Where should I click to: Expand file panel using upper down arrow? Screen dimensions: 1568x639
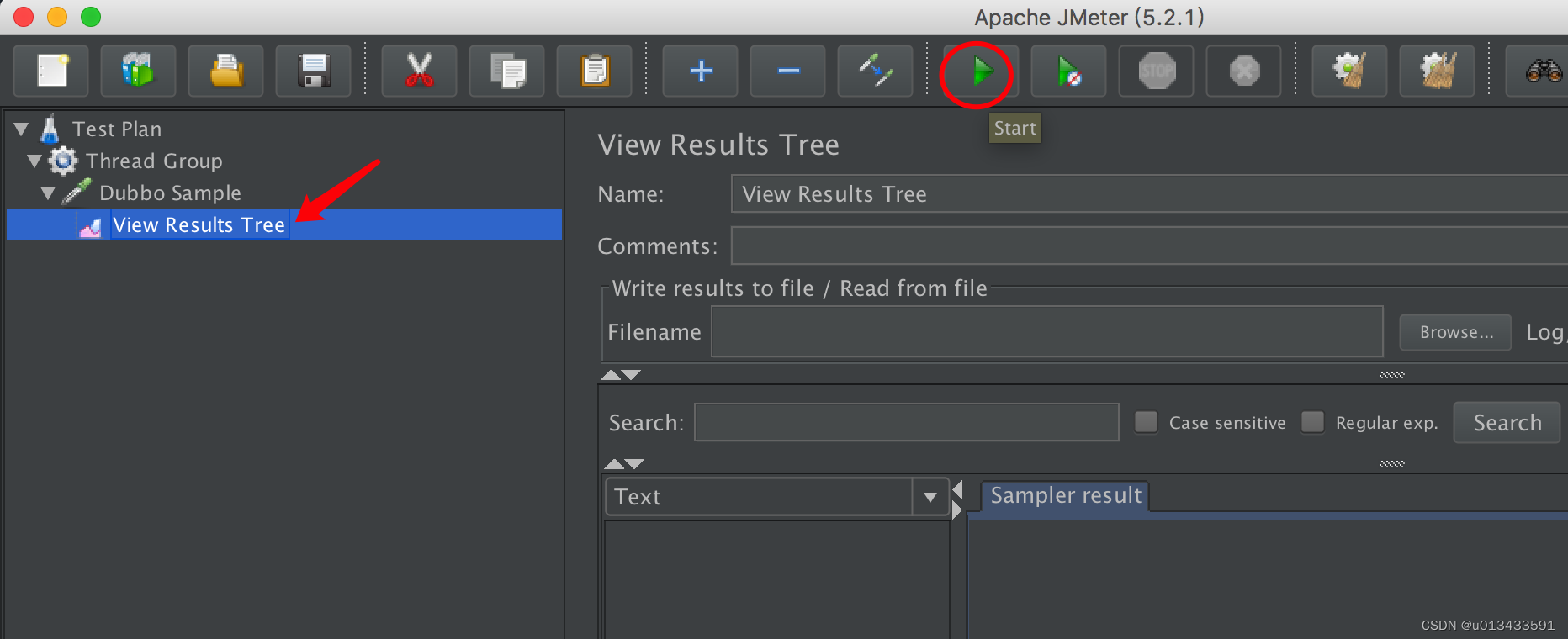(631, 375)
